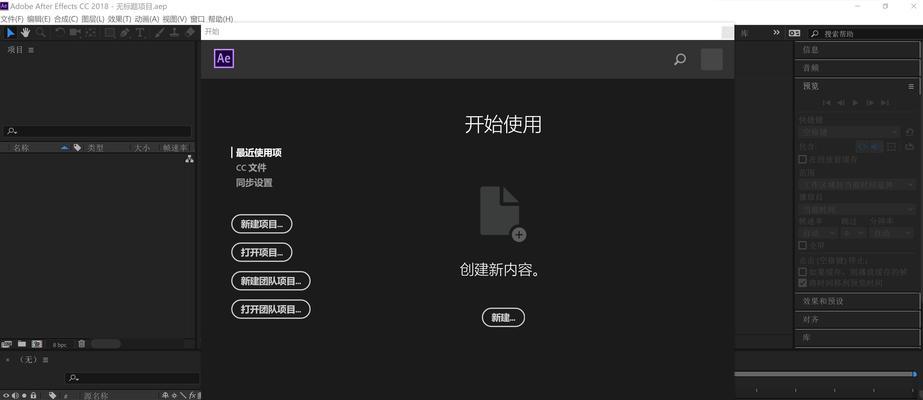Click the 打开项目 Open Project button
Screen dimensions: 923x400
coord(262,252)
